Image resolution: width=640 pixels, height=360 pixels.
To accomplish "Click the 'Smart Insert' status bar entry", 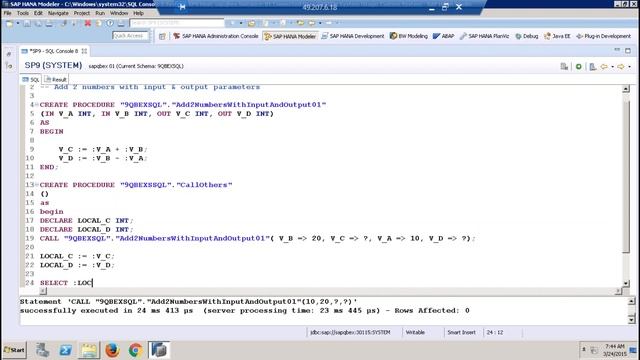I will [461, 332].
